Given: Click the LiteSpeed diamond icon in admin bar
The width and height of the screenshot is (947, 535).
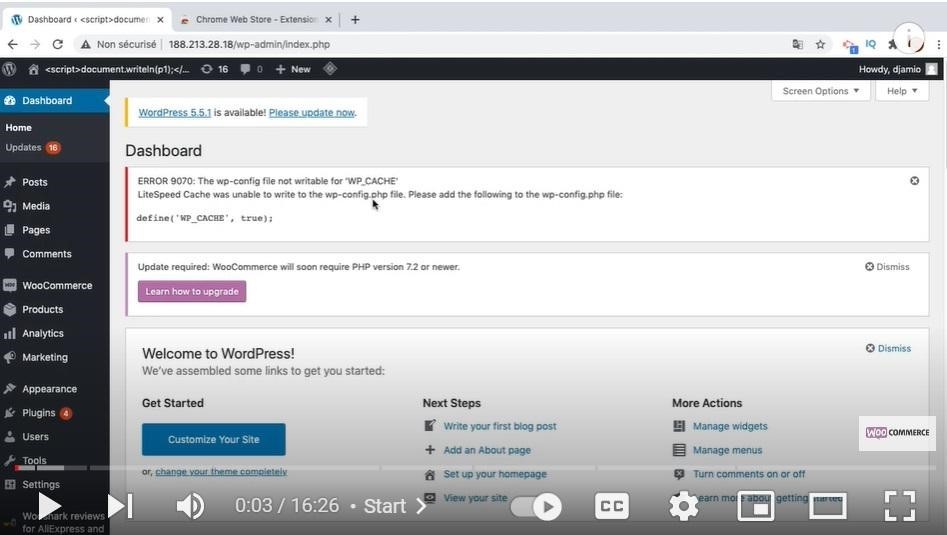Looking at the screenshot, I should [330, 69].
